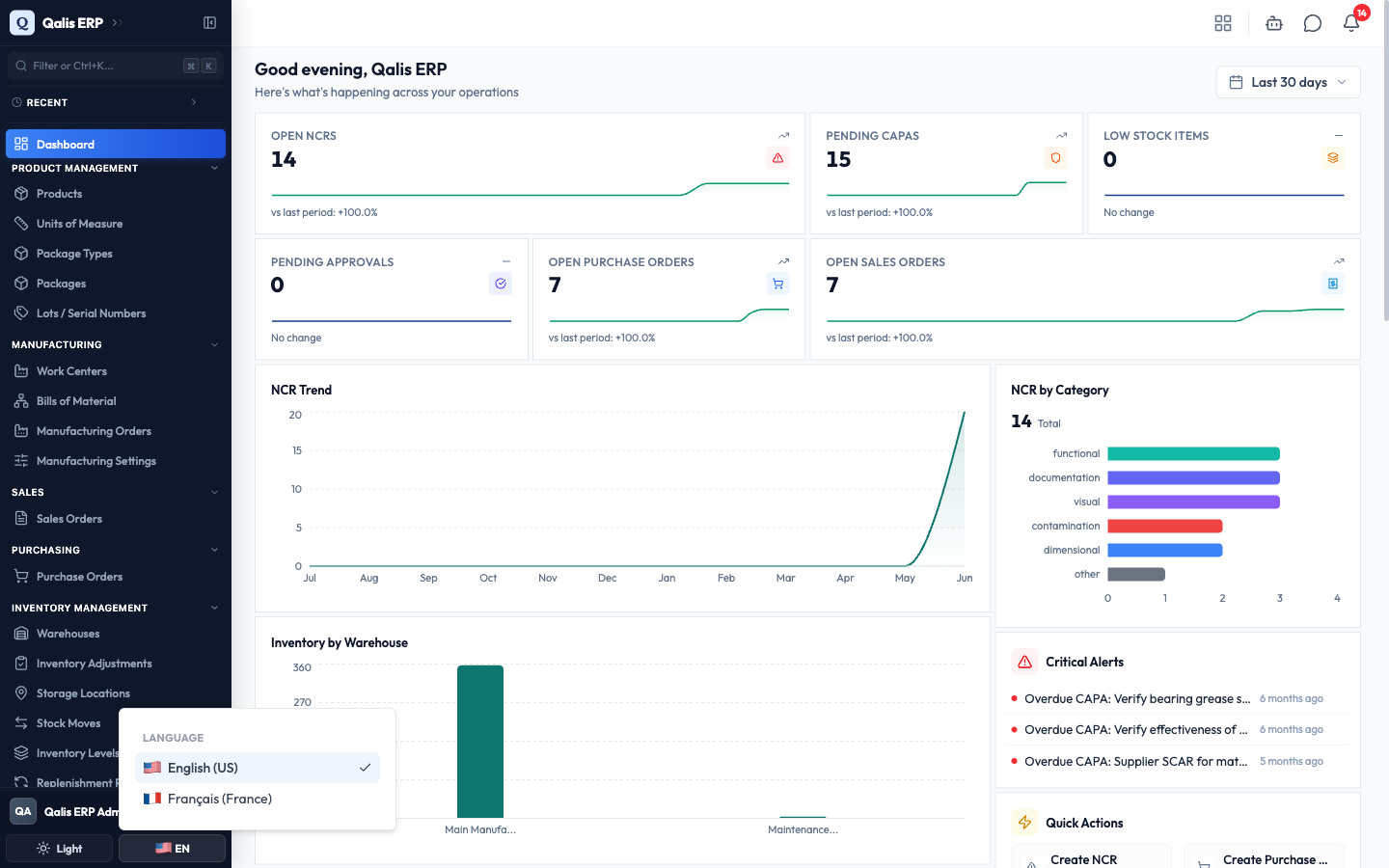Viewport: 1389px width, 868px height.
Task: Collapse the Purchasing section
Action: 214,550
